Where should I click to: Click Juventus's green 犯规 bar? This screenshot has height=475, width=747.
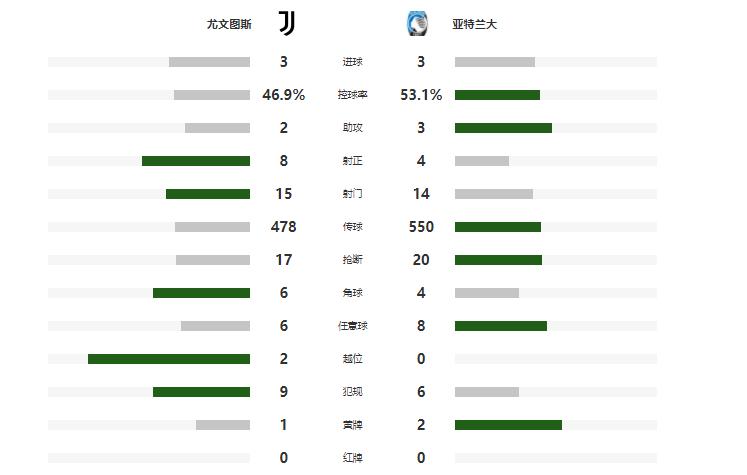point(201,392)
